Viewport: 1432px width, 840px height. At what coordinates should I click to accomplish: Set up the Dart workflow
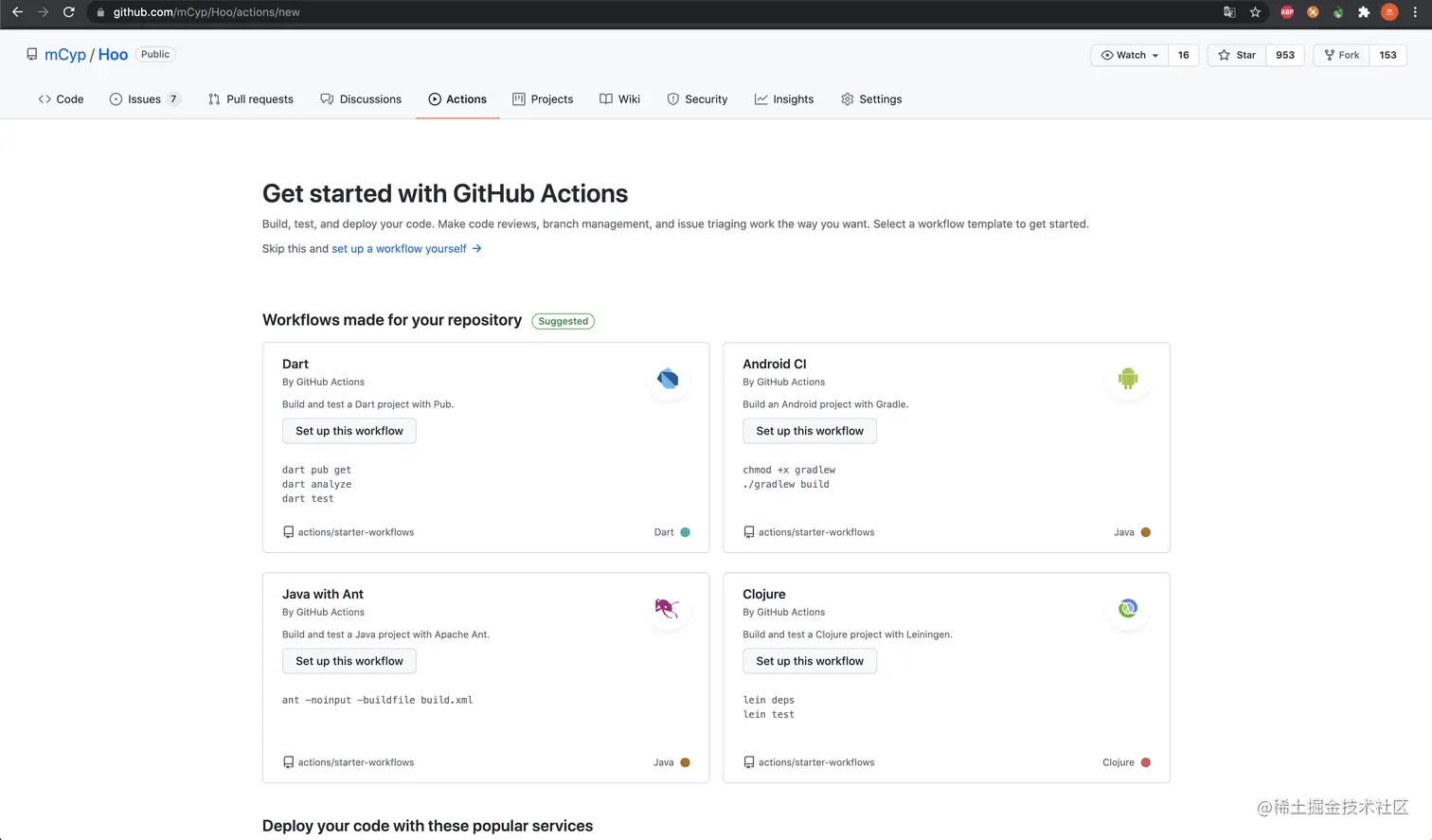point(349,431)
